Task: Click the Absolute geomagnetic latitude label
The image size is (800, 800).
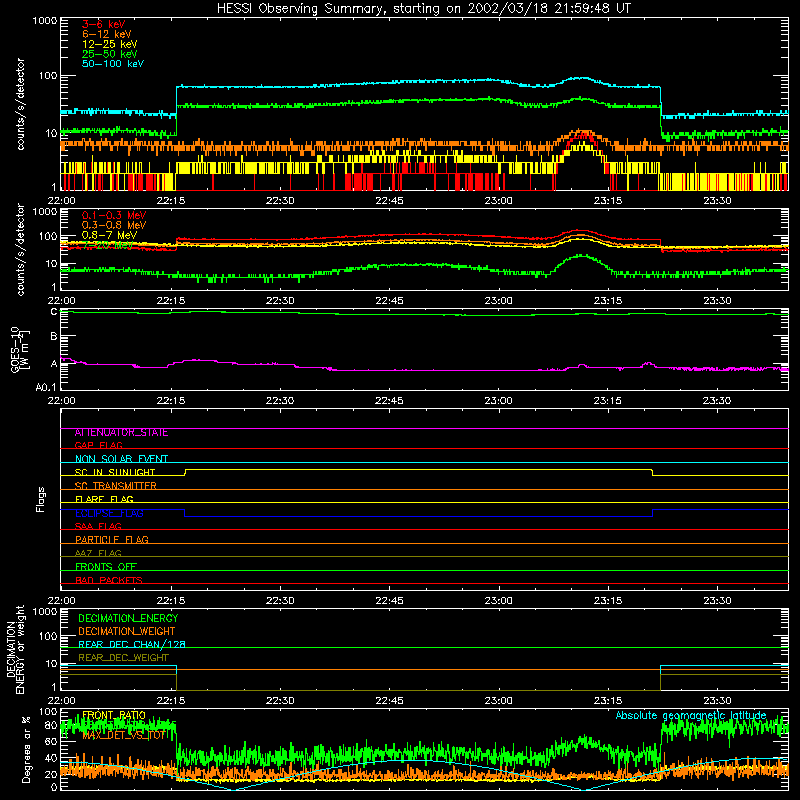Action: click(x=691, y=716)
